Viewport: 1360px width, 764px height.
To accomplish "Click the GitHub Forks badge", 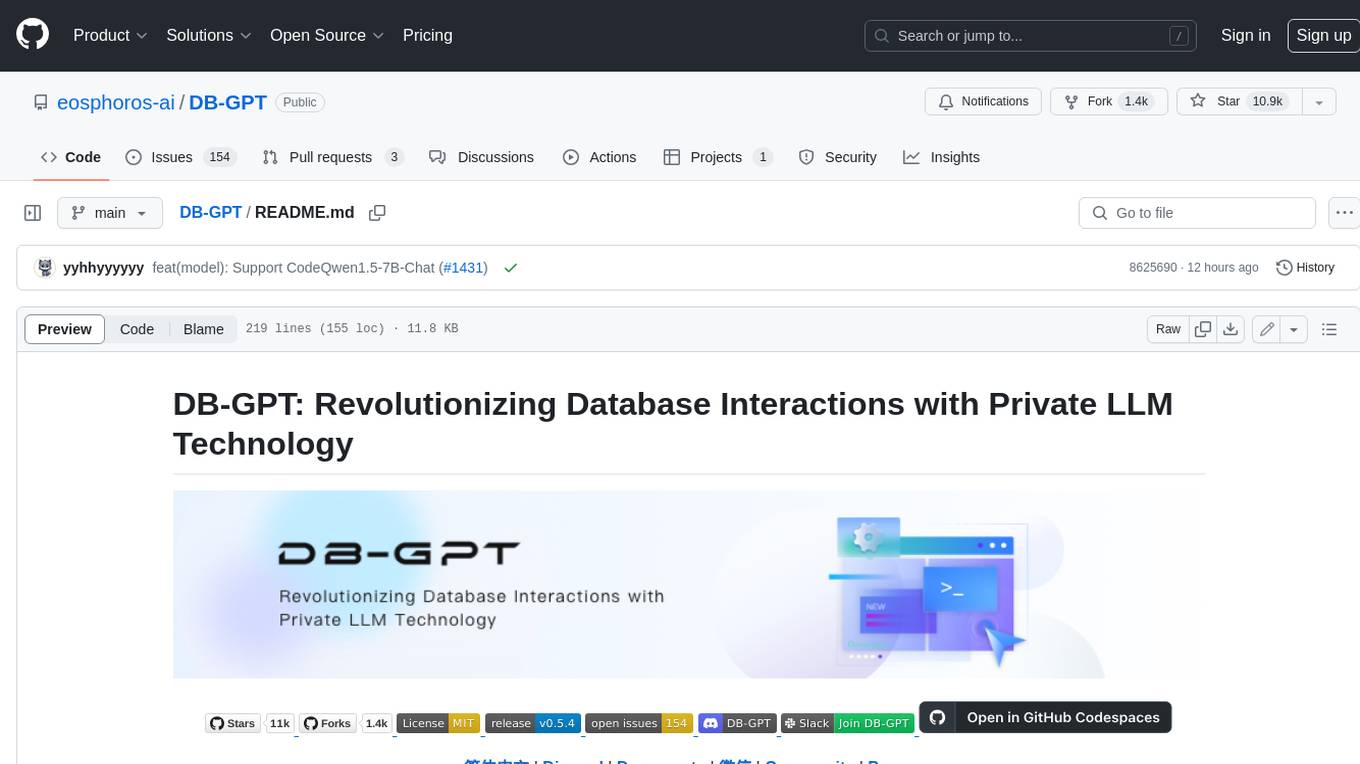I will 329,723.
